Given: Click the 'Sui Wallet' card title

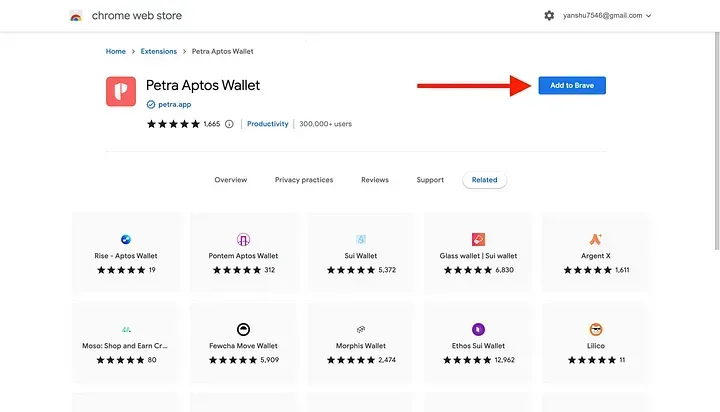Looking at the screenshot, I should pyautogui.click(x=361, y=256).
